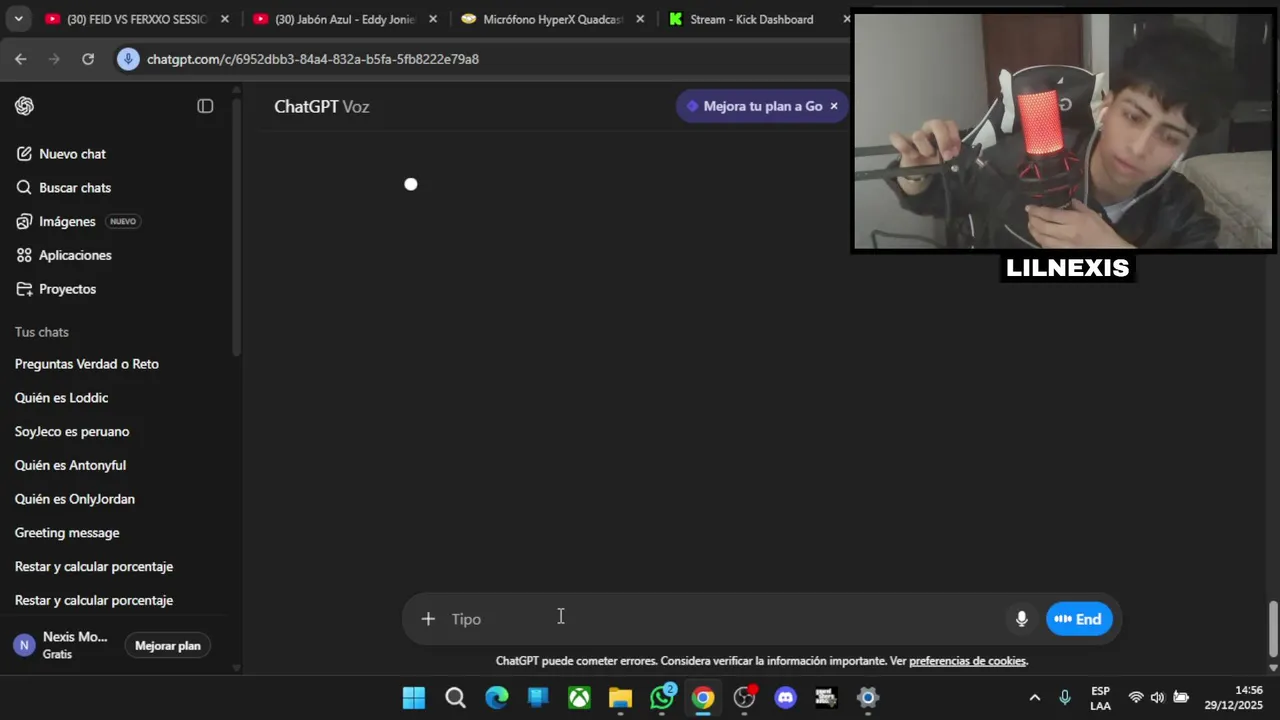This screenshot has width=1280, height=720.
Task: Go back with browser back arrow
Action: point(20,59)
